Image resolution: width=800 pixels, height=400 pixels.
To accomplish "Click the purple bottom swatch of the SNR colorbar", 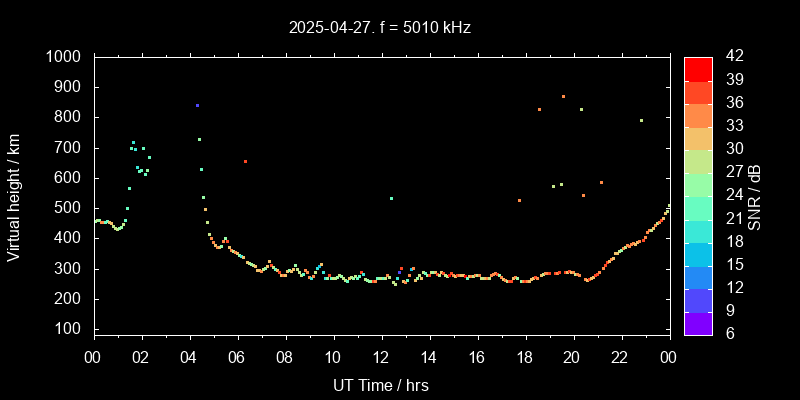I will (698, 323).
